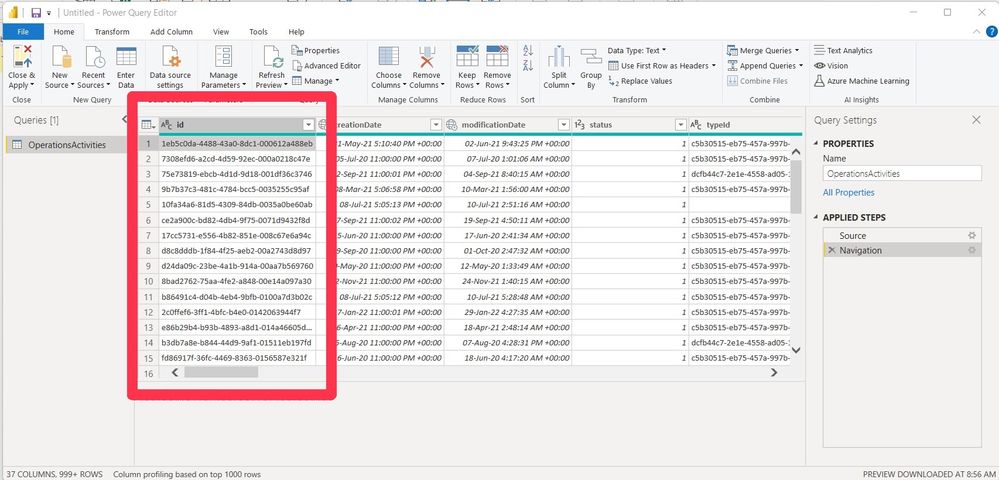The height and width of the screenshot is (480, 999).
Task: Click the Keep Rows icon
Action: click(x=468, y=57)
